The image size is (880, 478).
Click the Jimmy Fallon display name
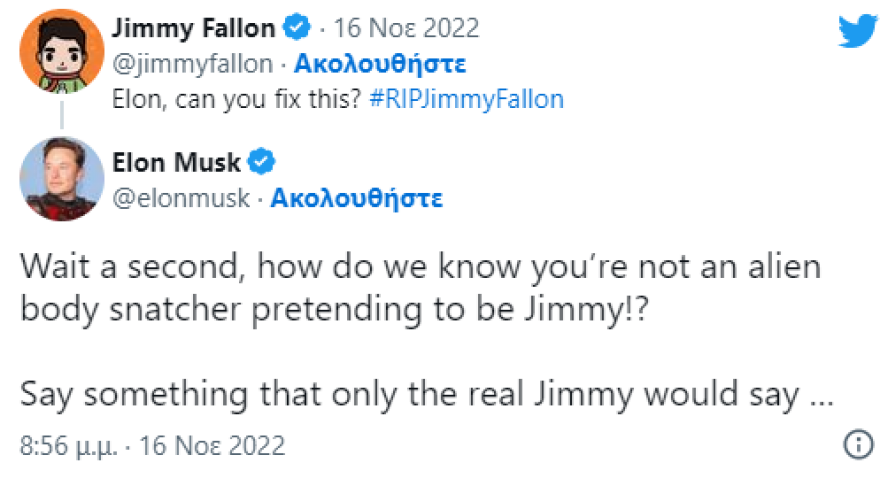tap(198, 27)
